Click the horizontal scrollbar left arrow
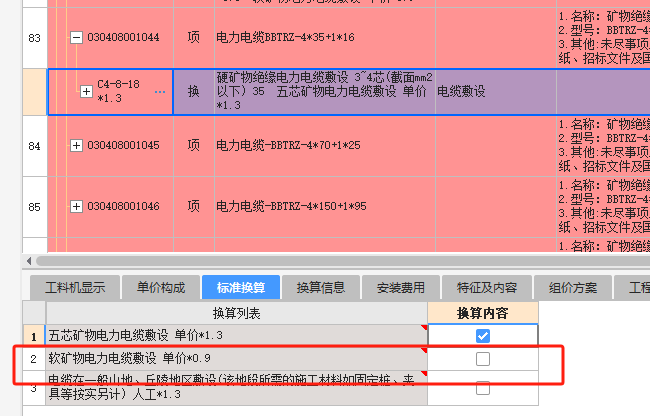This screenshot has width=650, height=416. (x=29, y=261)
